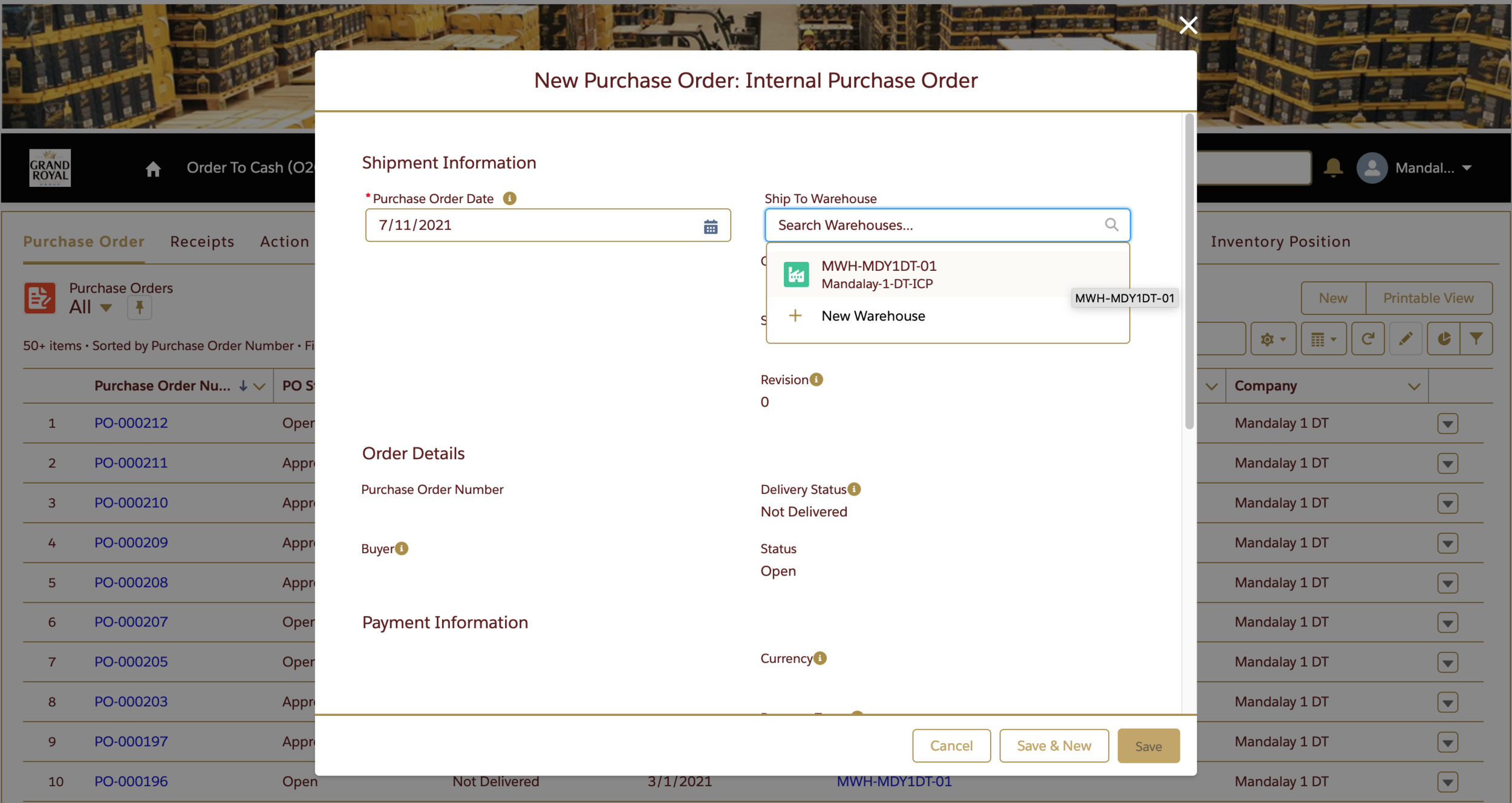1512x803 pixels.
Task: Open the charts pie icon
Action: [x=1444, y=339]
